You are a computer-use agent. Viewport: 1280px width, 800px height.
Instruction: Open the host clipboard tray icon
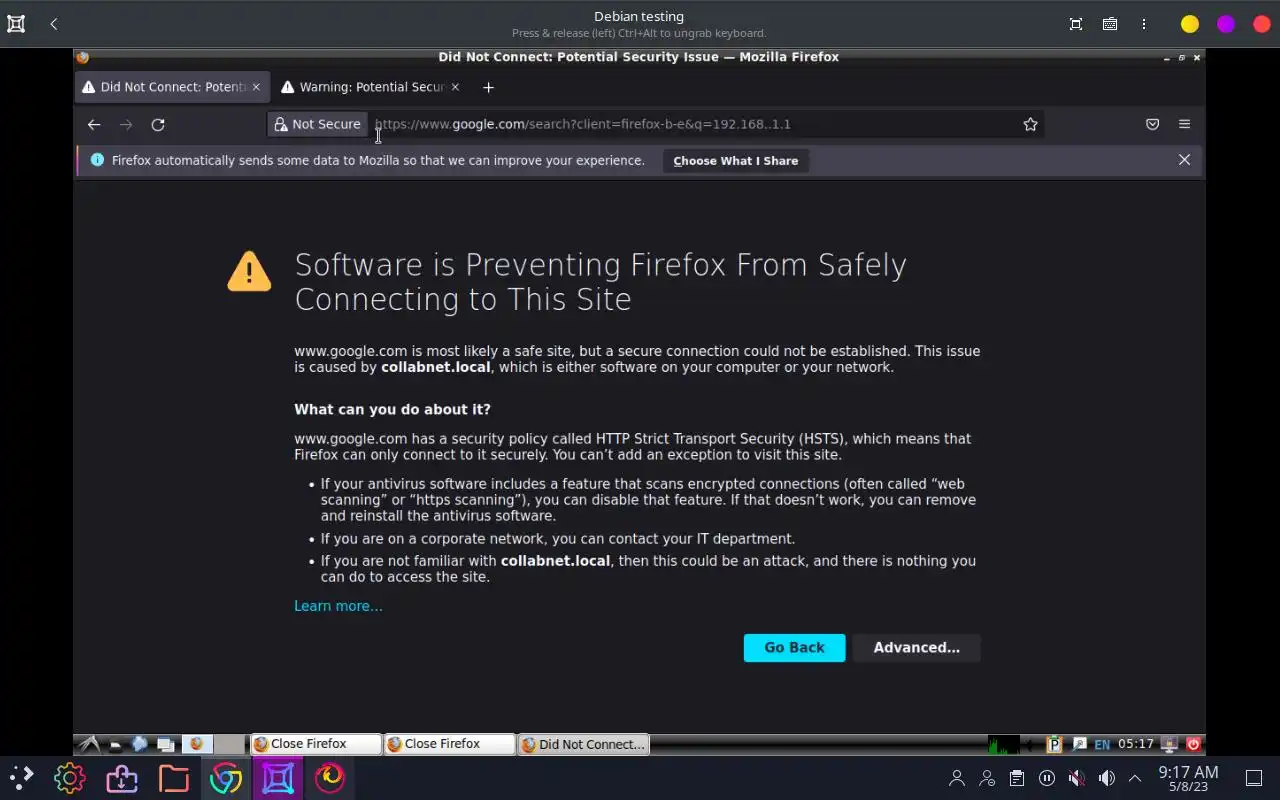[1017, 778]
